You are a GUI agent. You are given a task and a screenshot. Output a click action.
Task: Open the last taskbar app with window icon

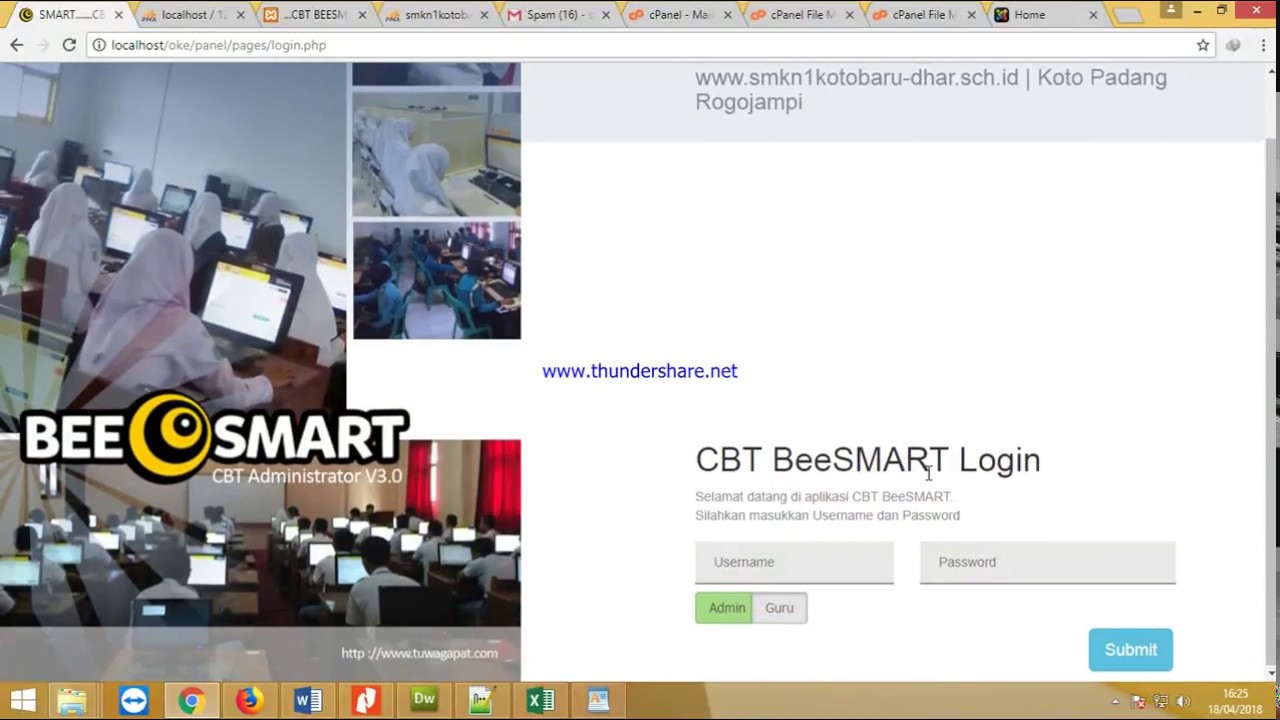pyautogui.click(x=598, y=700)
